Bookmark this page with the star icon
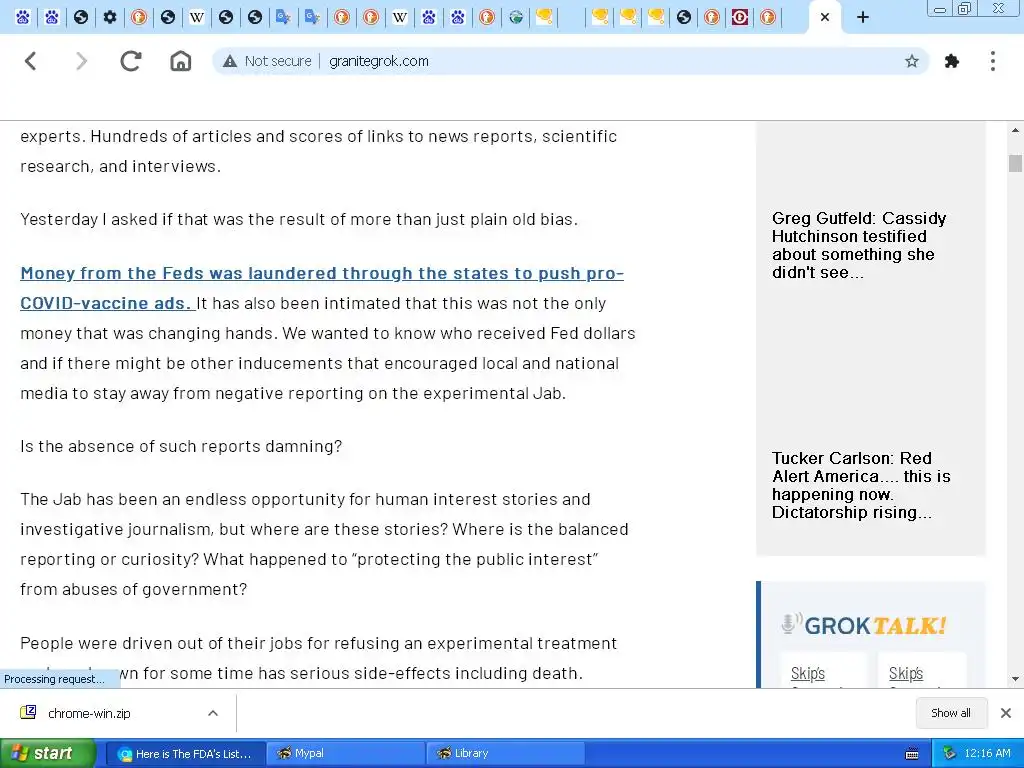This screenshot has width=1024, height=768. (912, 61)
